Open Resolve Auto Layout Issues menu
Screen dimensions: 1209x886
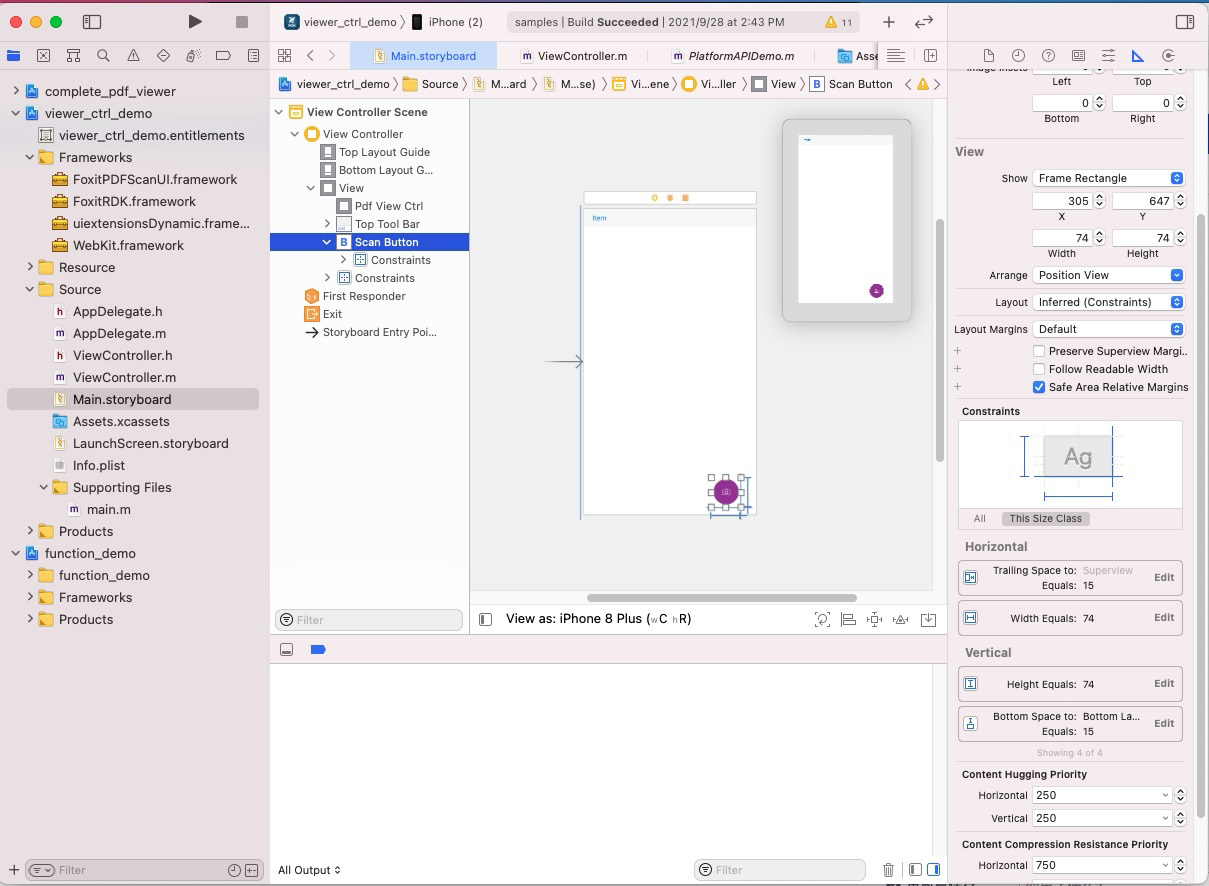pyautogui.click(x=900, y=620)
